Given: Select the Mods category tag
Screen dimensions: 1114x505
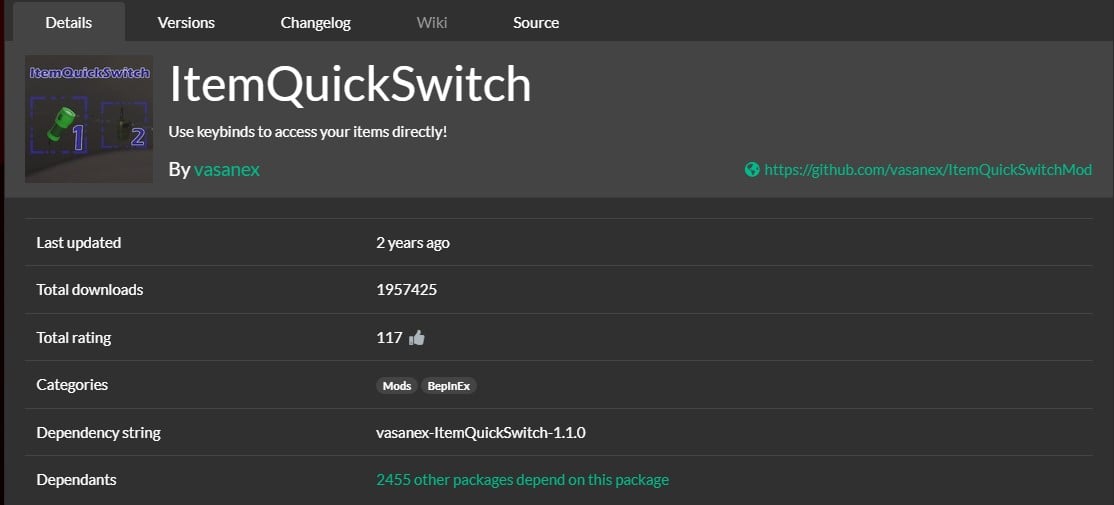Looking at the screenshot, I should click(397, 386).
